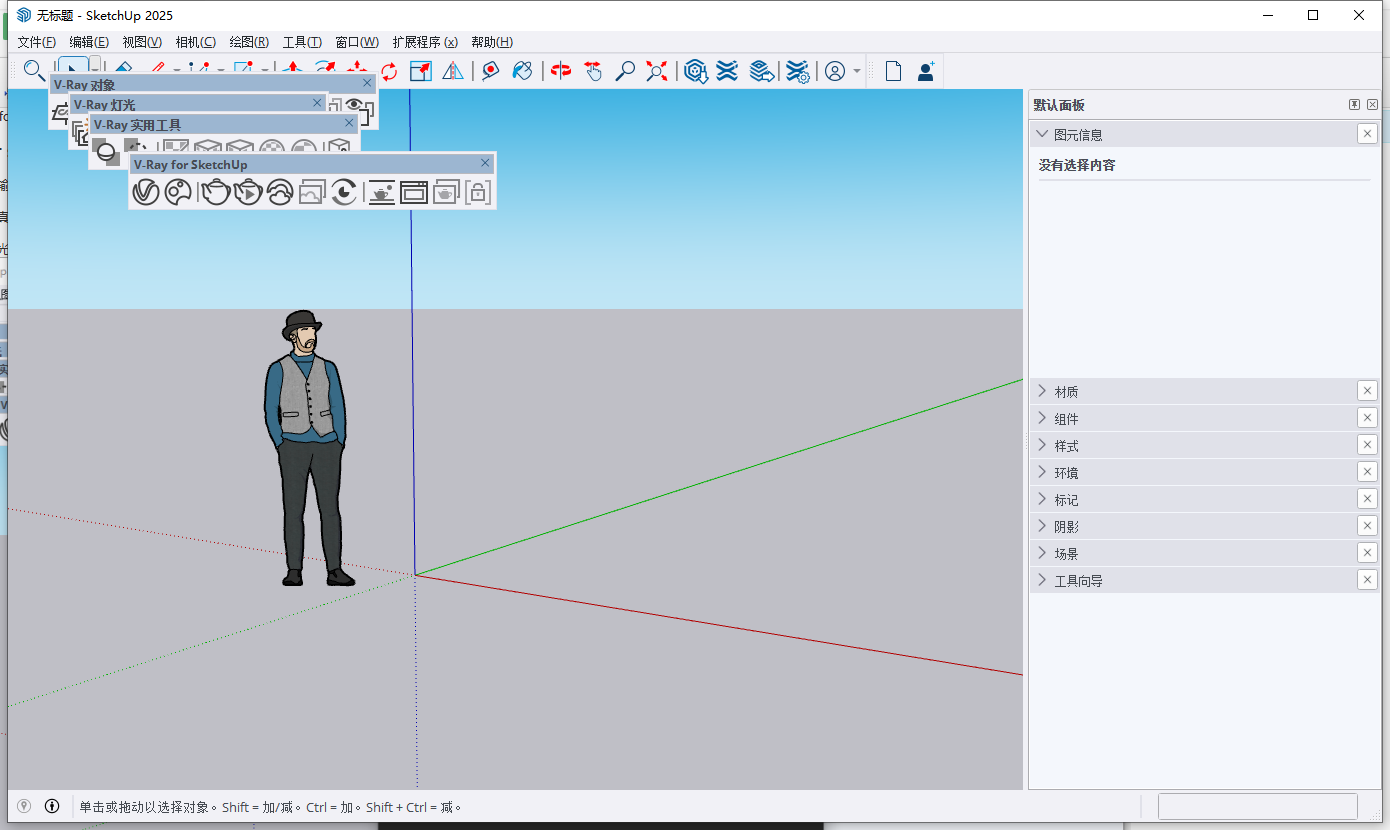Click the Zoom Extents icon
The image size is (1390, 830).
click(x=656, y=71)
